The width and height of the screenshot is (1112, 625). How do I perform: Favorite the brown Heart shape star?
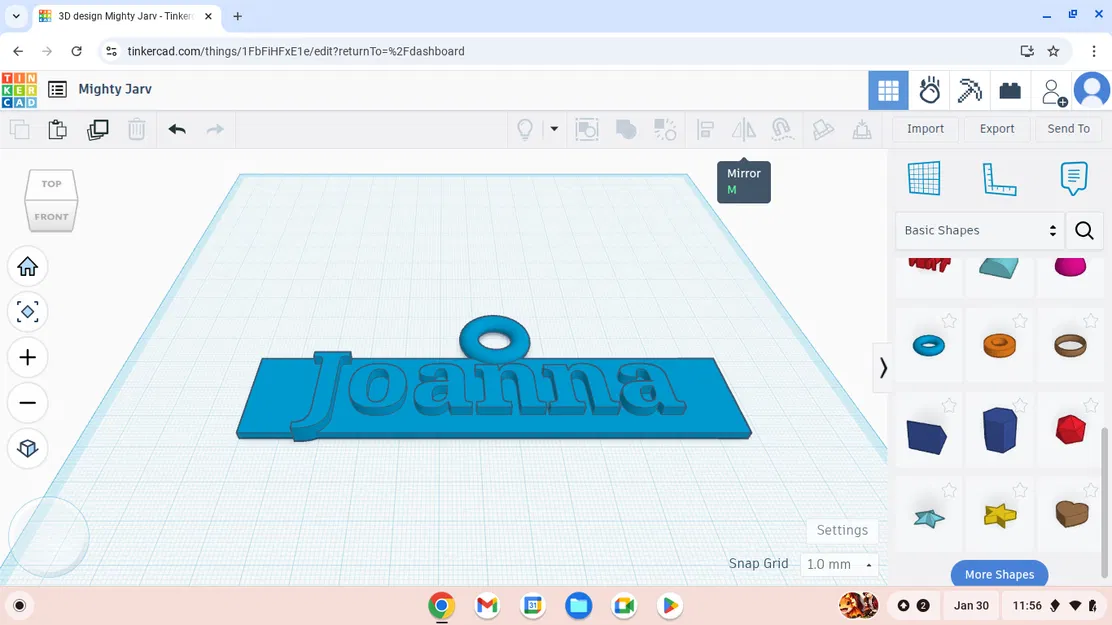pos(1091,490)
